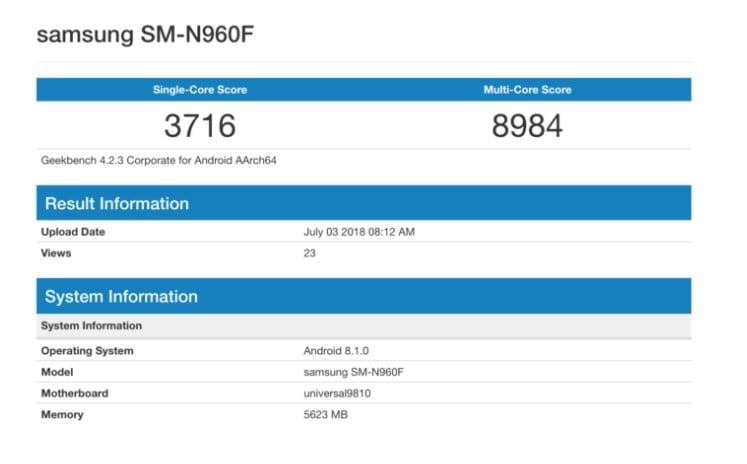Click the Motherboard row label
747x464 pixels.
[74, 393]
